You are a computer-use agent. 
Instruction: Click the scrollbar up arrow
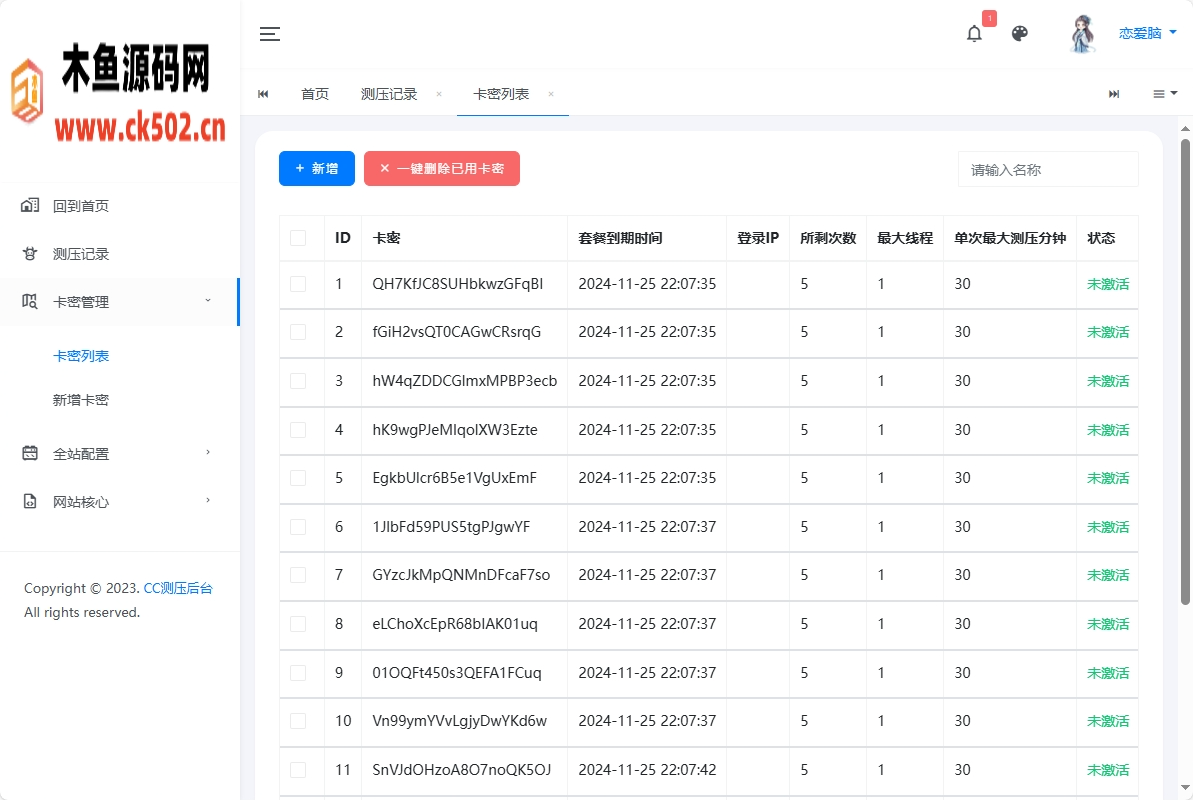pyautogui.click(x=1185, y=128)
